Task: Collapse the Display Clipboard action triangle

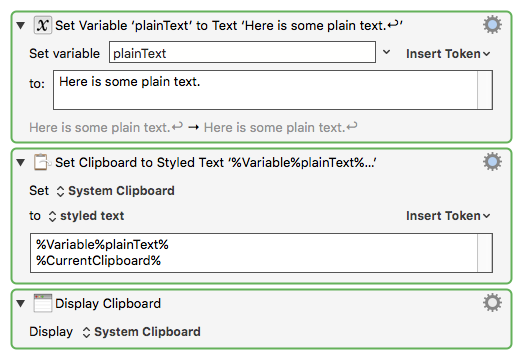Action: [x=21, y=304]
